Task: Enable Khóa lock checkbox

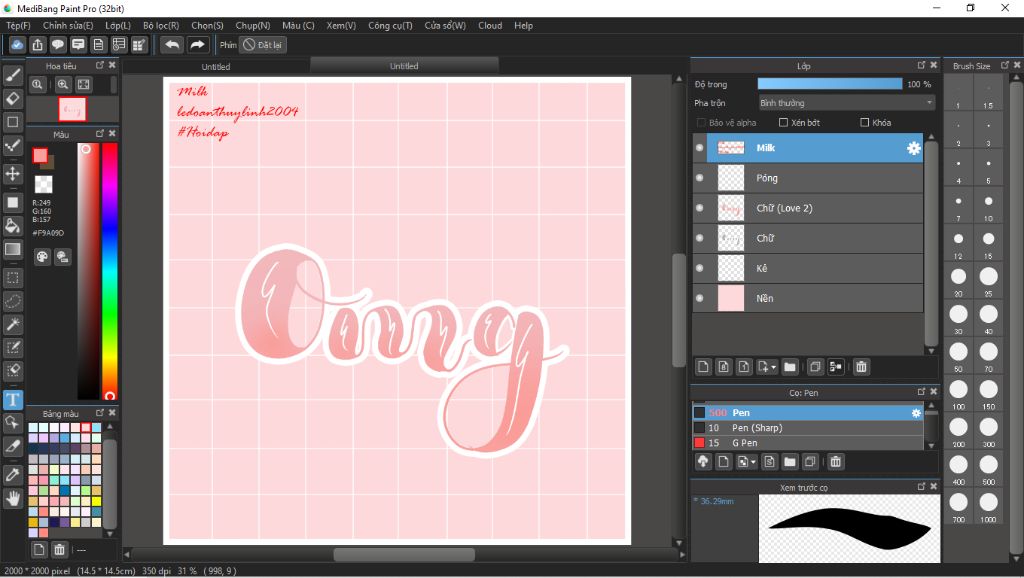Action: click(865, 122)
